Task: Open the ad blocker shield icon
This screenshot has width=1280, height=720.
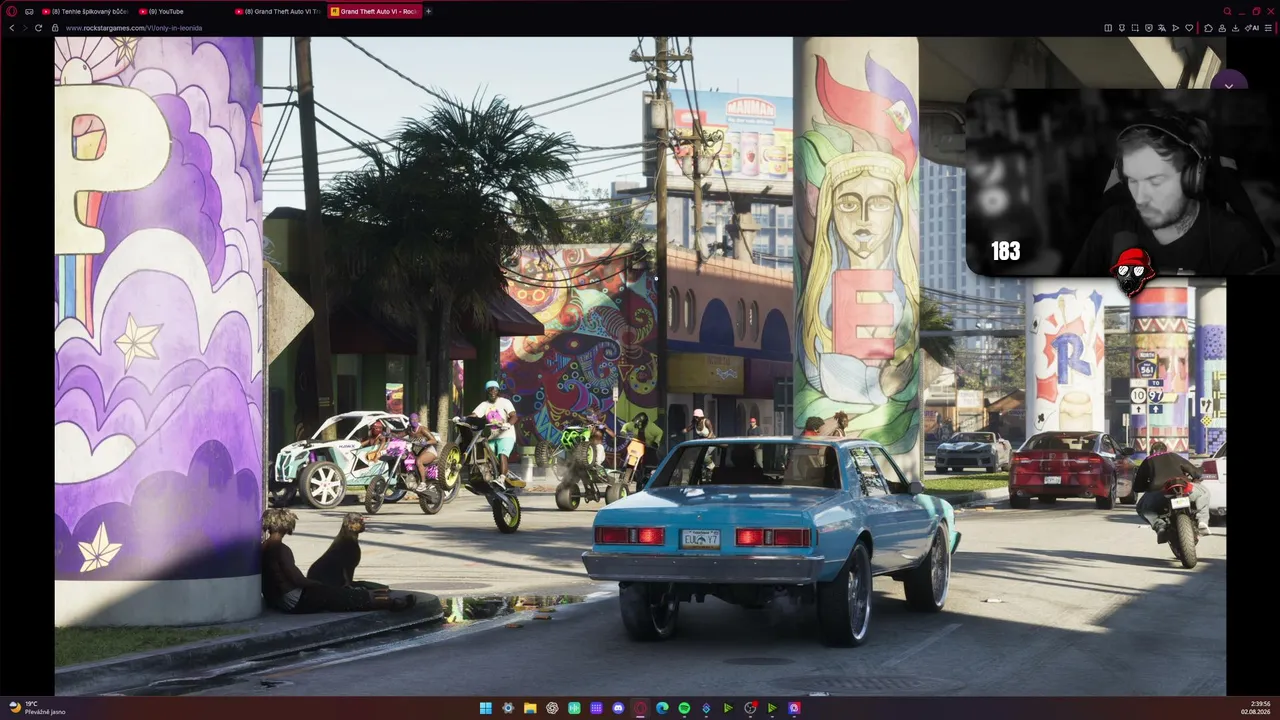Action: click(x=1148, y=28)
